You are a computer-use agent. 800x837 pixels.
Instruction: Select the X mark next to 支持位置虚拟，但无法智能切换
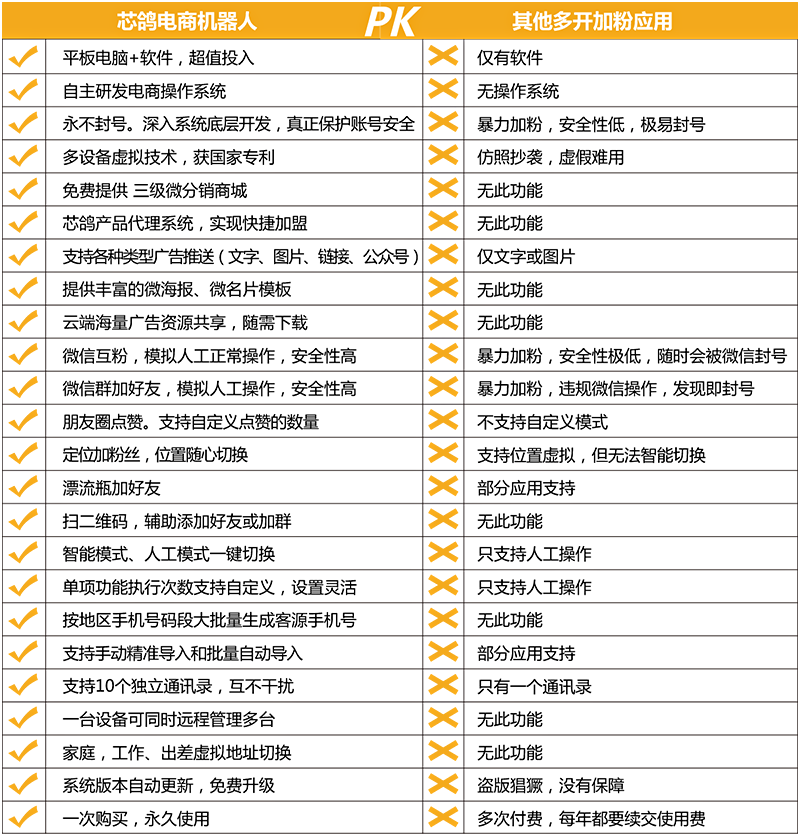pyautogui.click(x=443, y=453)
